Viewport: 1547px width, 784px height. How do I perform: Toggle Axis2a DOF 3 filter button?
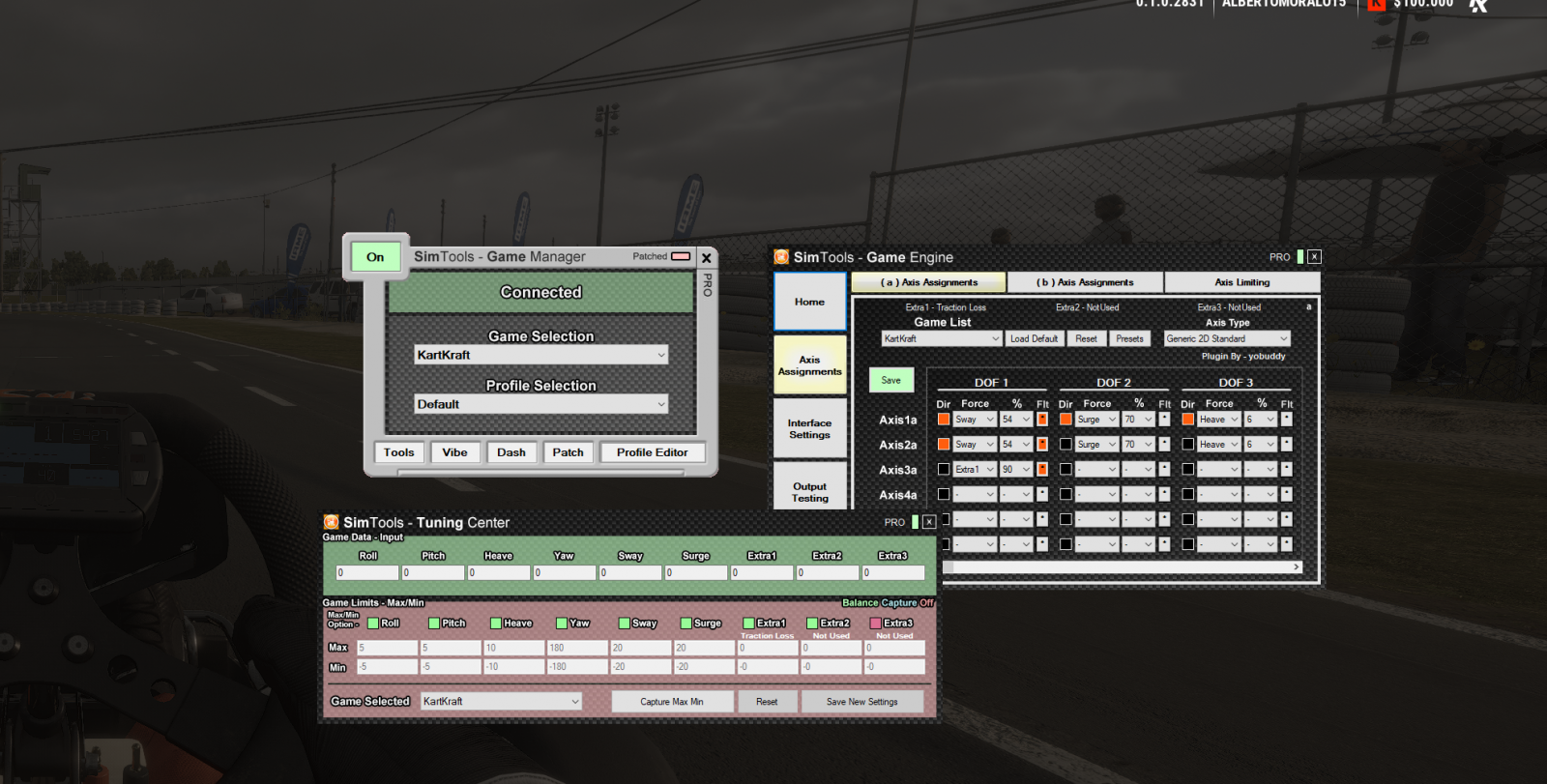[x=1286, y=445]
